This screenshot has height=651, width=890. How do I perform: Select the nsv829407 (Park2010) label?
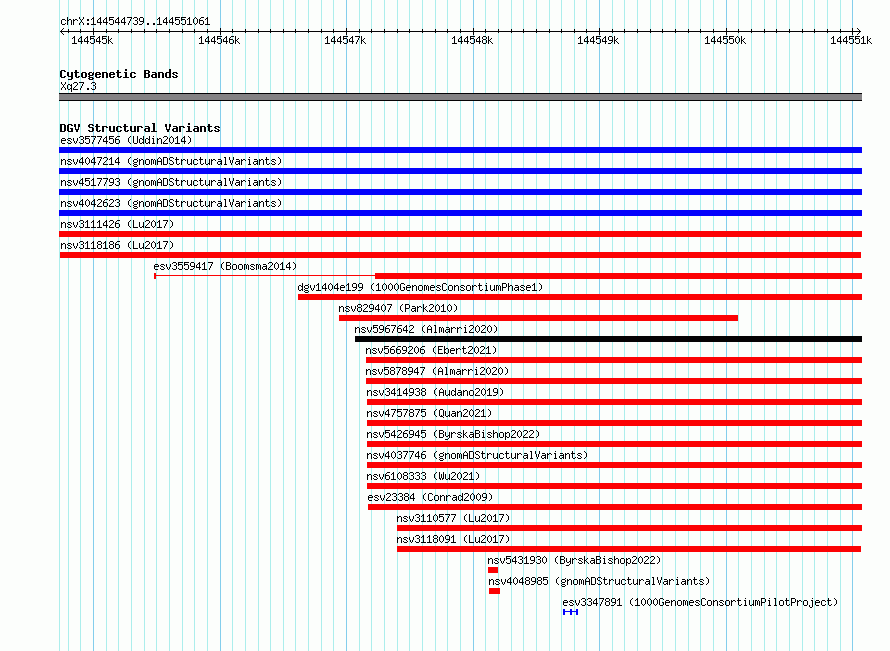[398, 308]
